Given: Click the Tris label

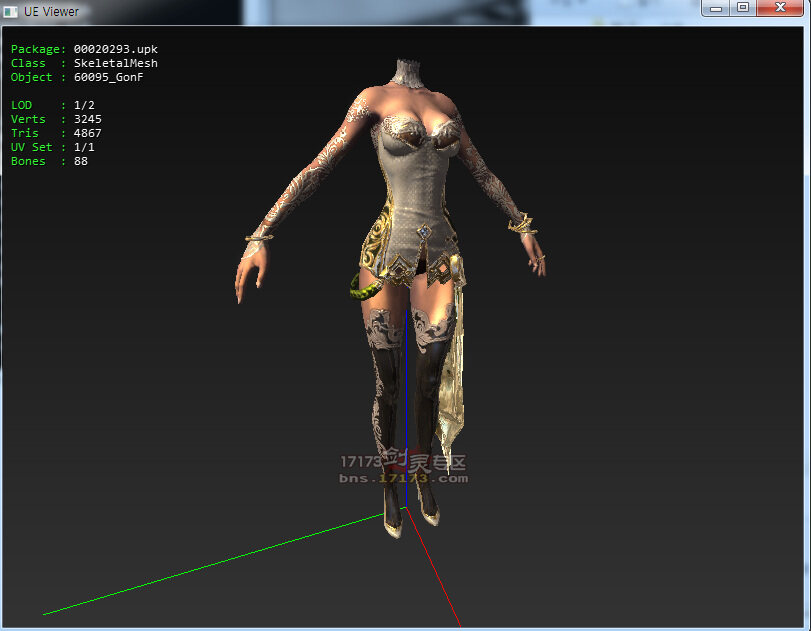Looking at the screenshot, I should 25,133.
